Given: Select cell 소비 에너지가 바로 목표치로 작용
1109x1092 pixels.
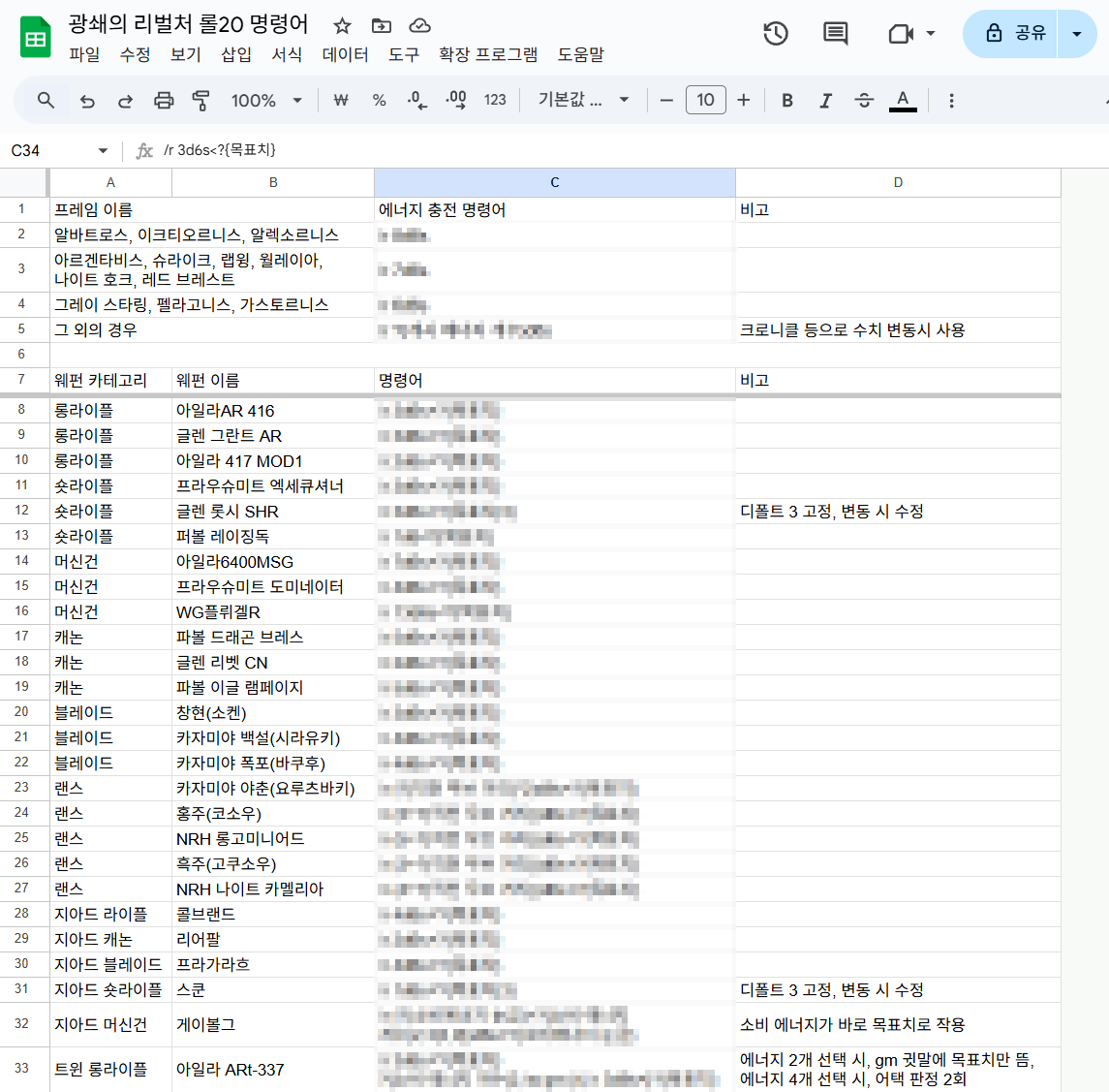Looking at the screenshot, I should (x=898, y=1024).
